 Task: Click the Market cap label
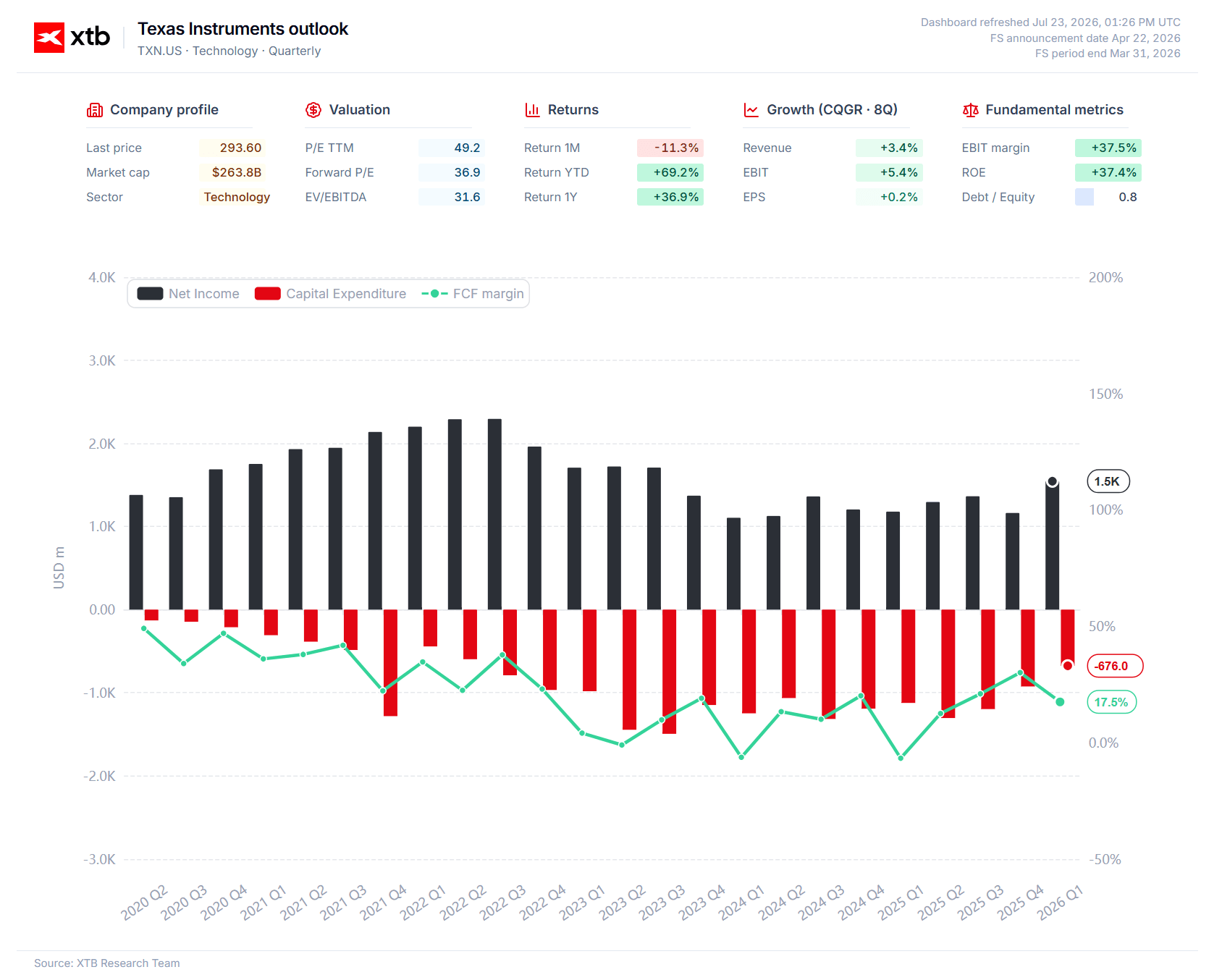click(118, 172)
